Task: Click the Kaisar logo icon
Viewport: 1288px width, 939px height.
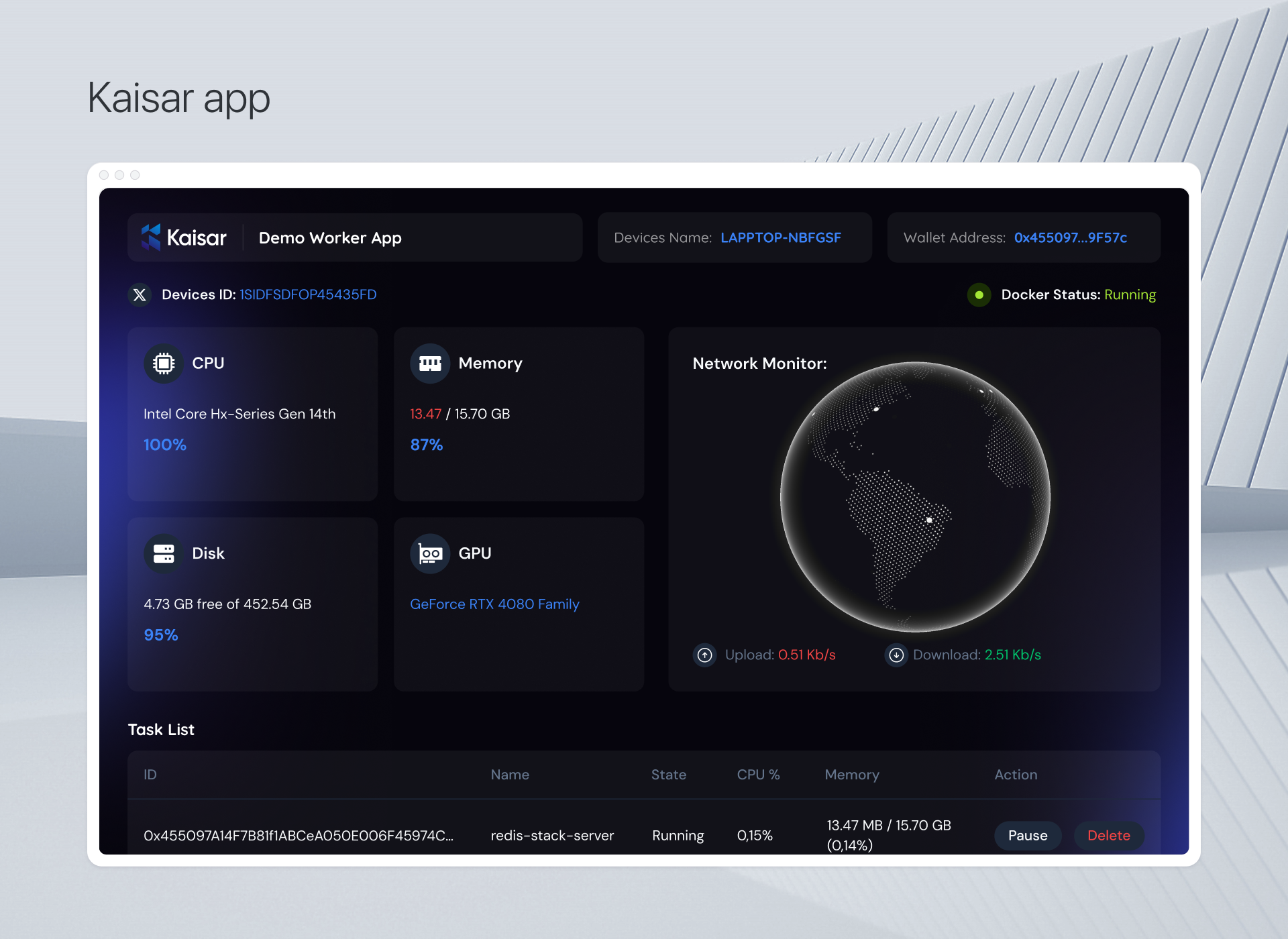Action: 151,237
